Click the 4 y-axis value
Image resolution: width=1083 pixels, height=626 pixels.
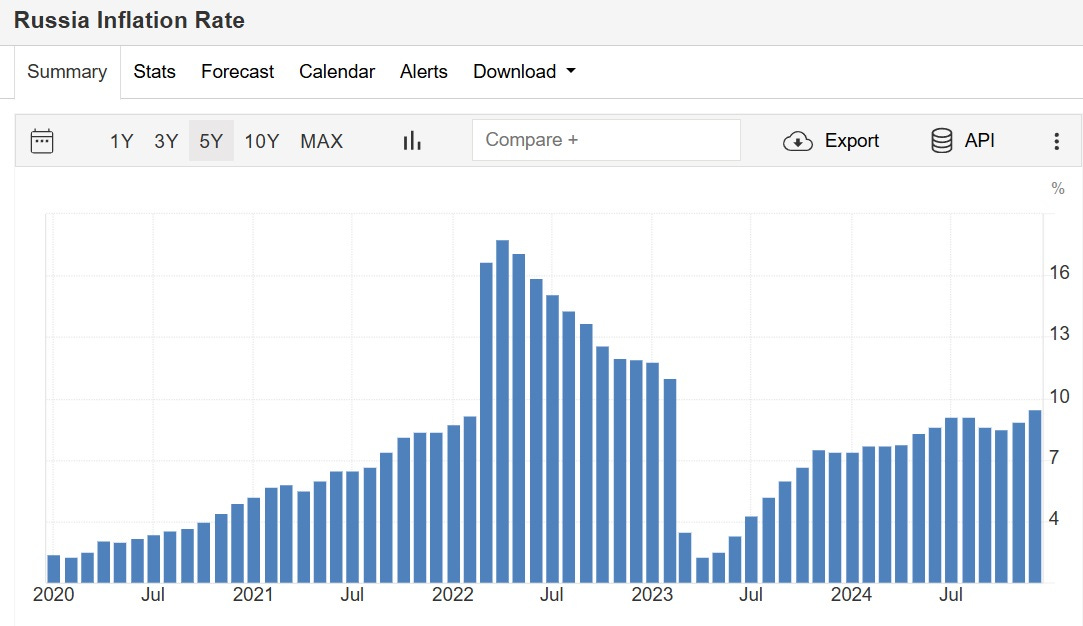point(1054,518)
